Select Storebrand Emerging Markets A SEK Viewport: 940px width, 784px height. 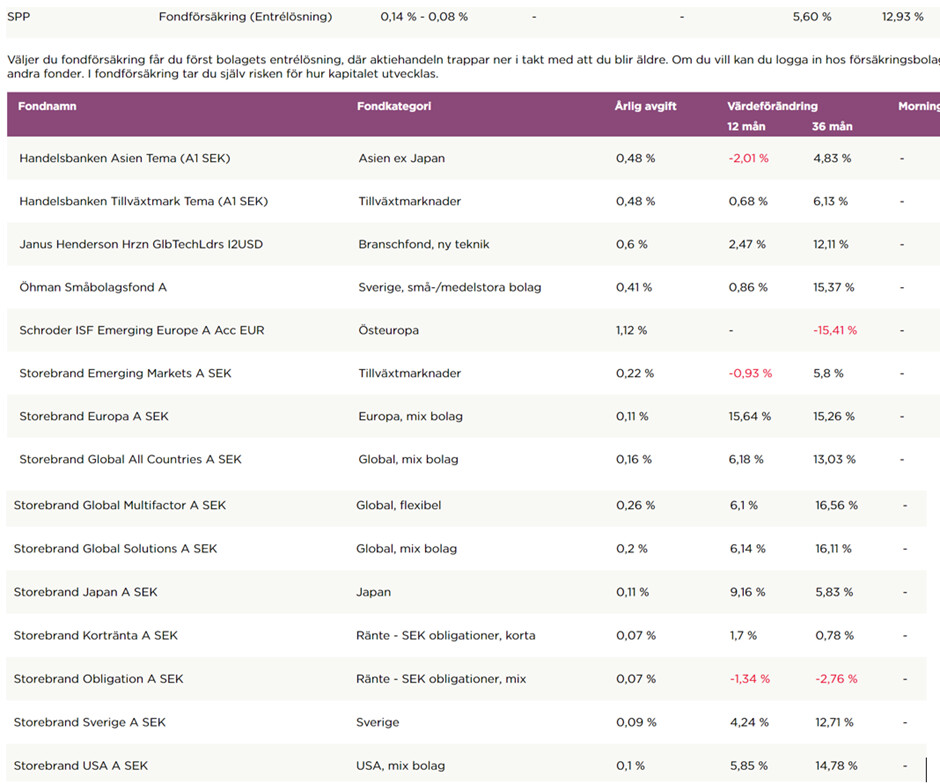(125, 373)
